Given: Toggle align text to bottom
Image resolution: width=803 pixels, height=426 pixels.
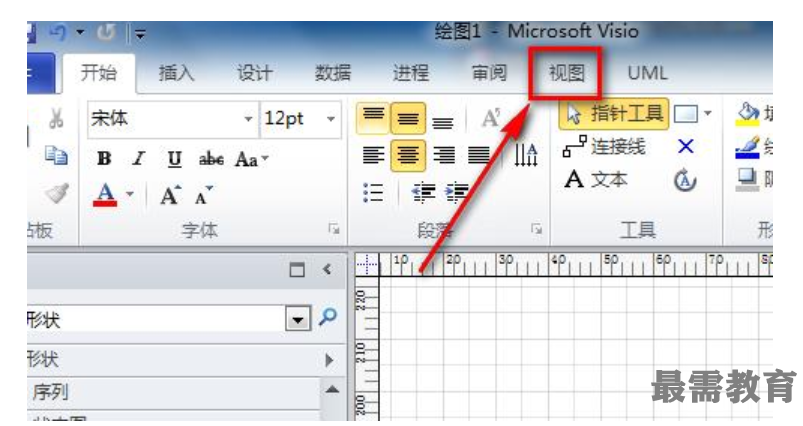Looking at the screenshot, I should [x=442, y=121].
